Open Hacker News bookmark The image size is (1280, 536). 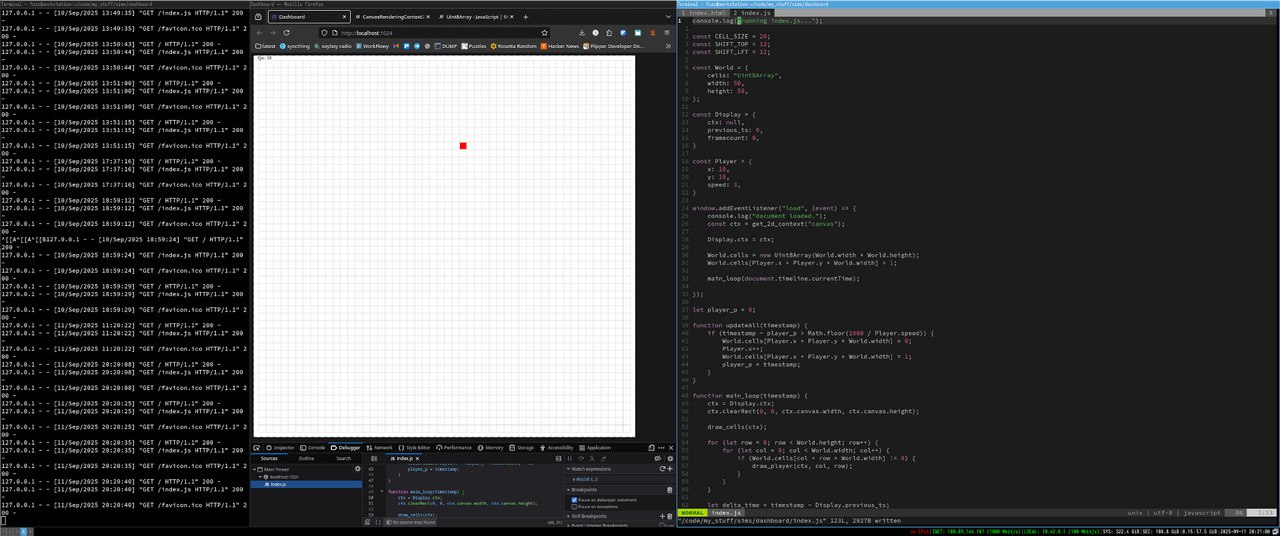pyautogui.click(x=560, y=46)
